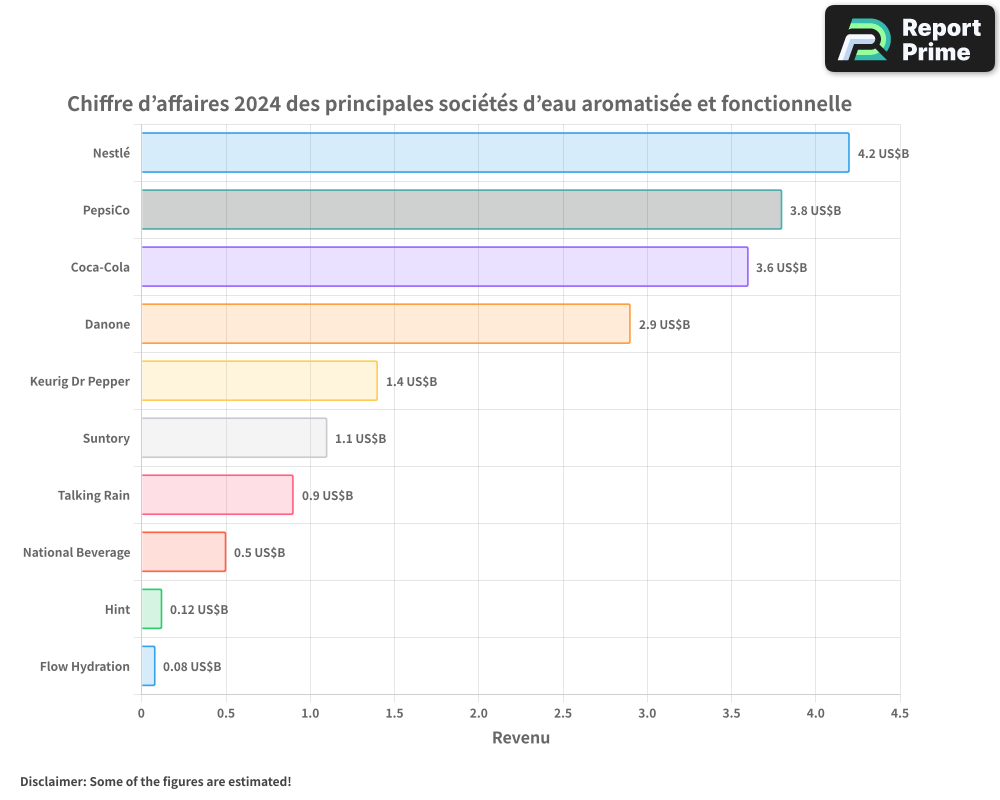Select the PepsiCo gray bar

click(x=461, y=210)
